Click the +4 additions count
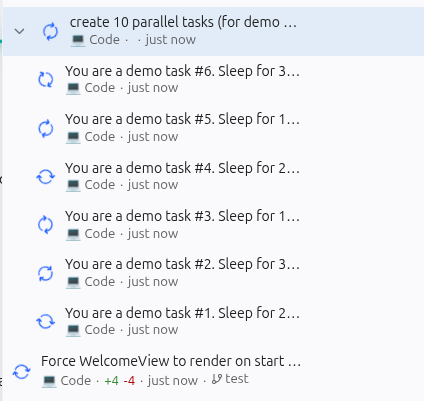The width and height of the screenshot is (424, 401). [x=111, y=381]
